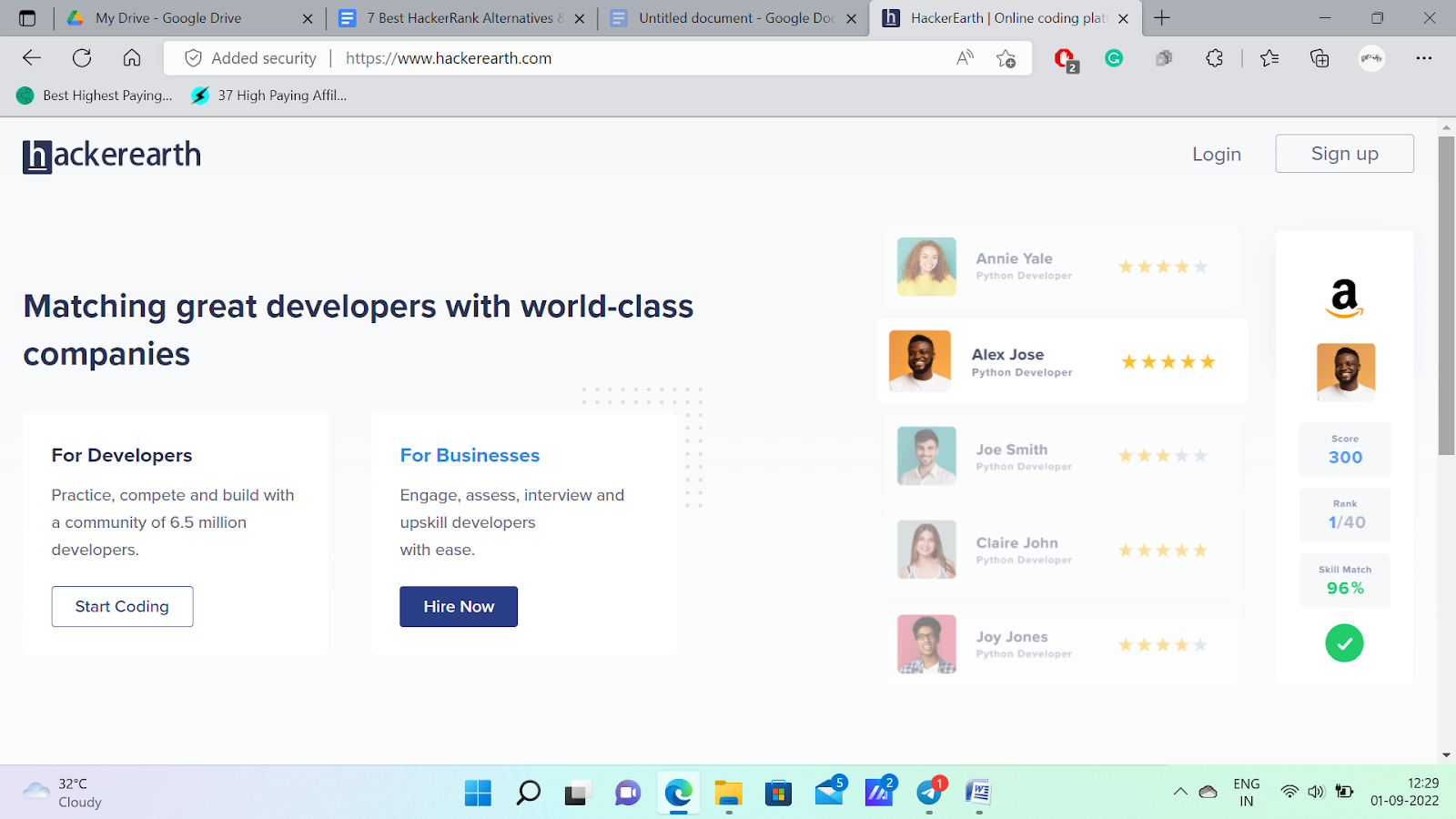Open Task View from the taskbar
Image resolution: width=1456 pixels, height=819 pixels.
pos(578,793)
